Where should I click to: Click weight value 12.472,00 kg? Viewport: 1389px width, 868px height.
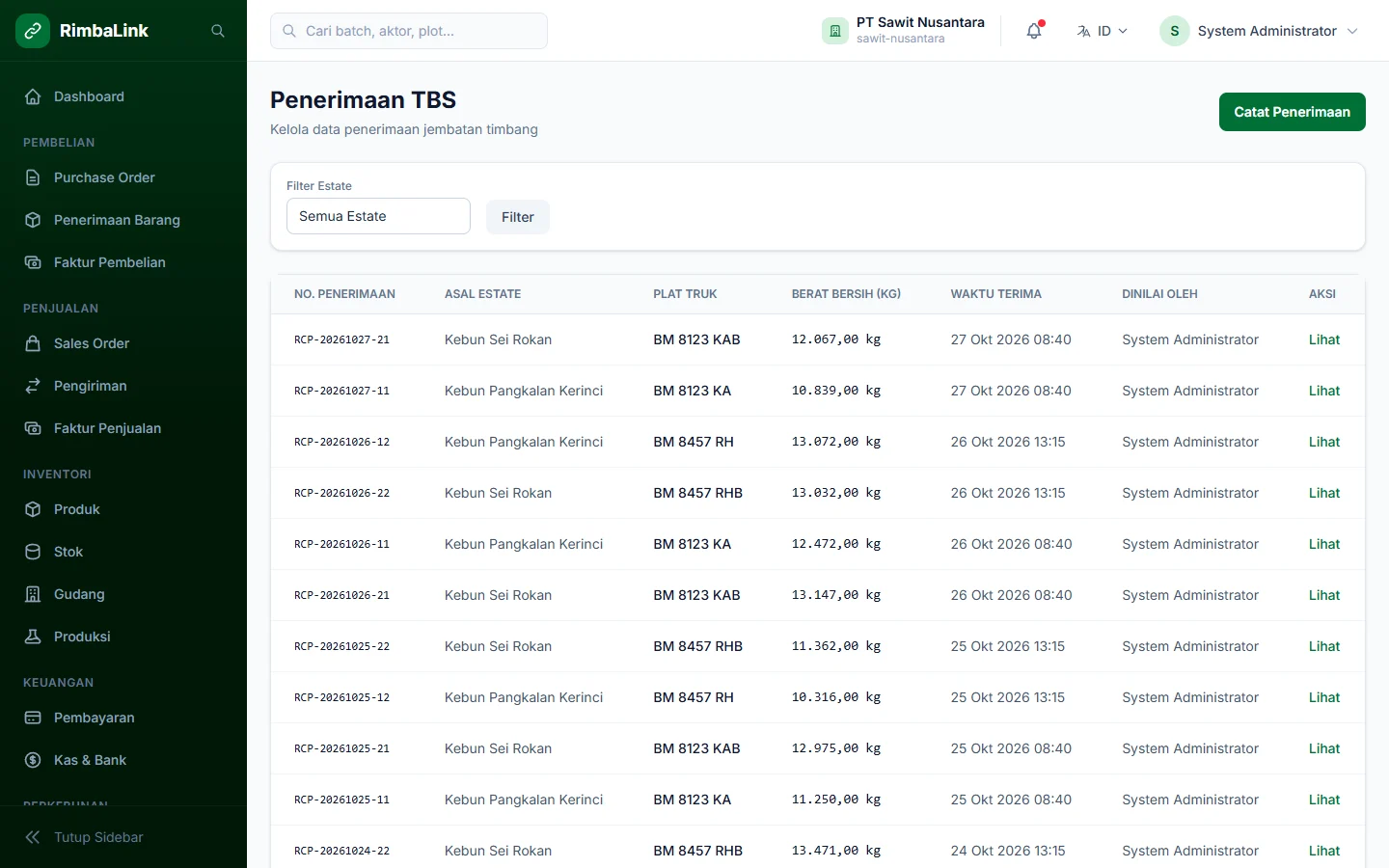pyautogui.click(x=836, y=544)
